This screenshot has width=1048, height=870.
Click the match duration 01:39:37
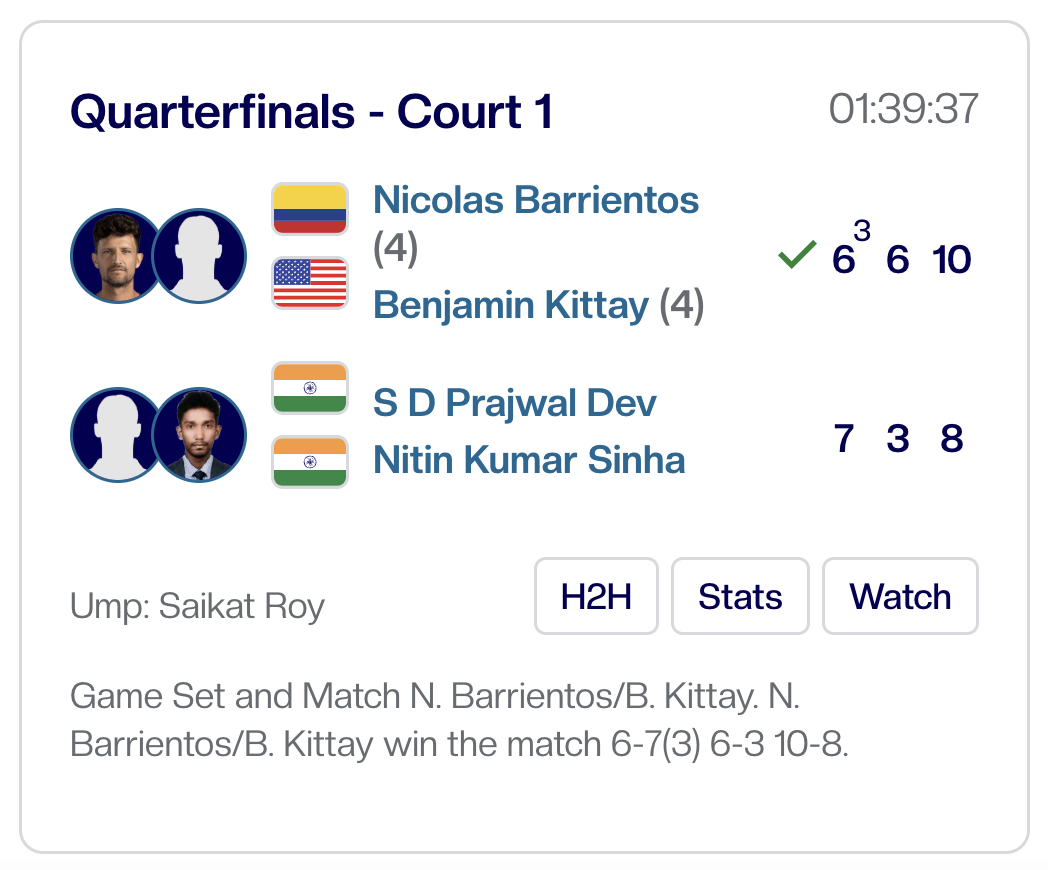[903, 109]
